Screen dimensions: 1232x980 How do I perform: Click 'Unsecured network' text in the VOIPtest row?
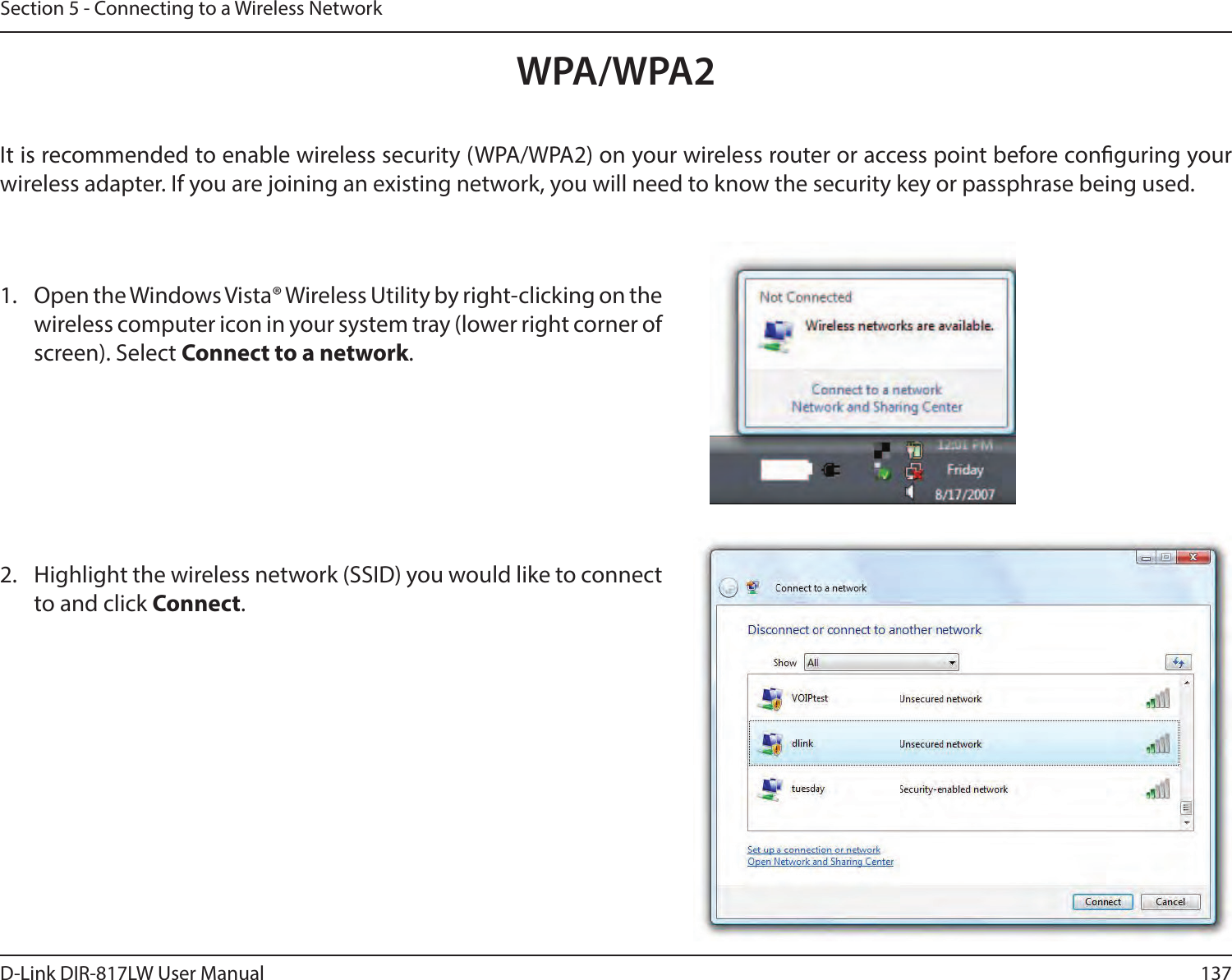point(940,699)
